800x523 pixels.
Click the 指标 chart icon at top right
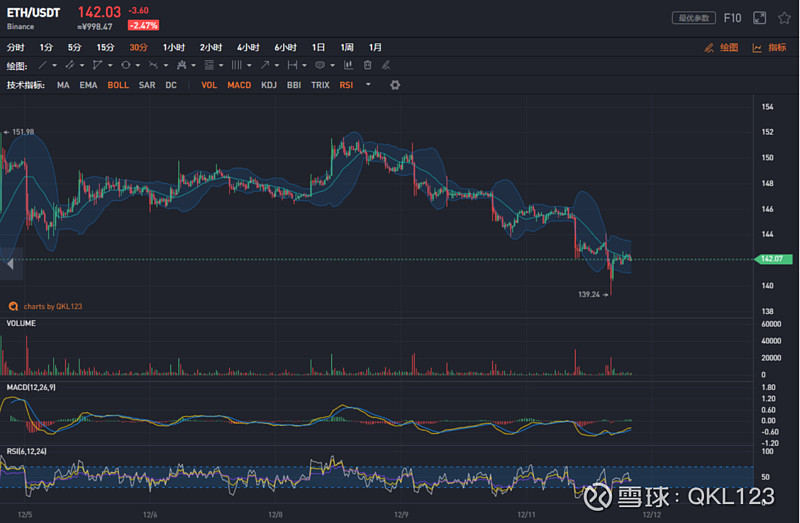(757, 48)
